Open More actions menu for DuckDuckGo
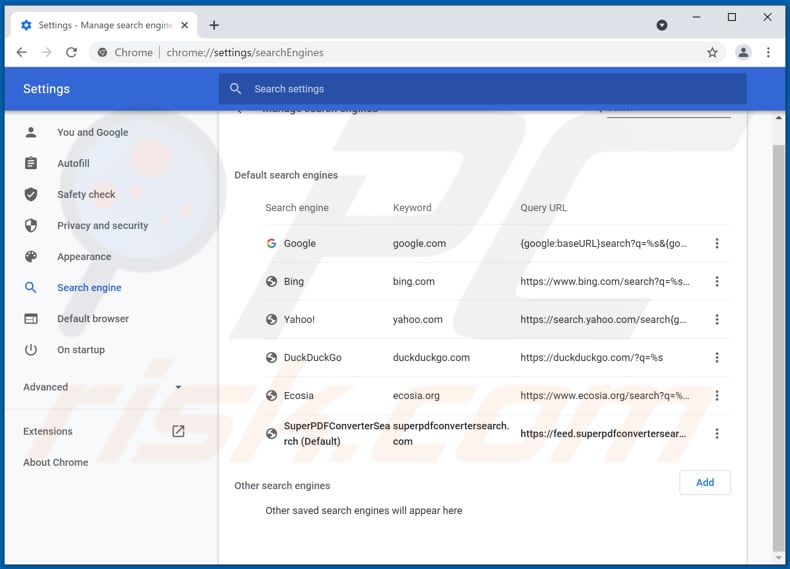Viewport: 790px width, 569px height. point(717,357)
